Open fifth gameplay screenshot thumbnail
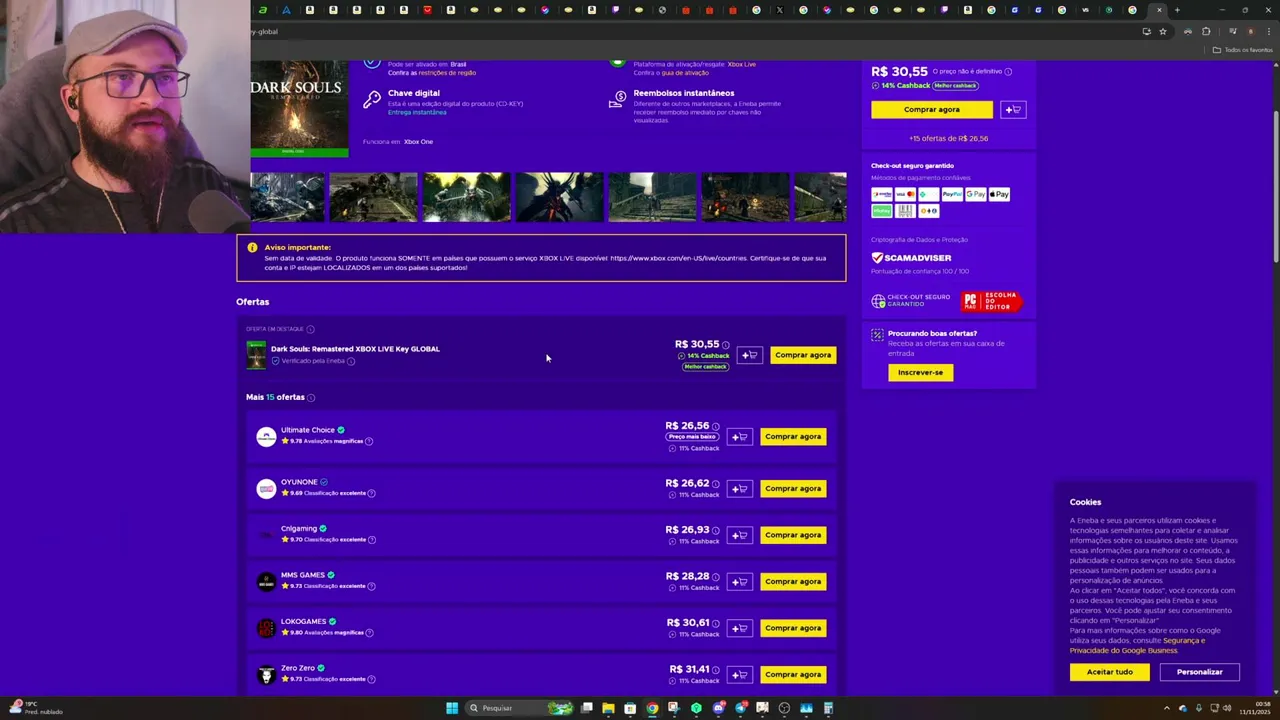The width and height of the screenshot is (1280, 720). [652, 196]
